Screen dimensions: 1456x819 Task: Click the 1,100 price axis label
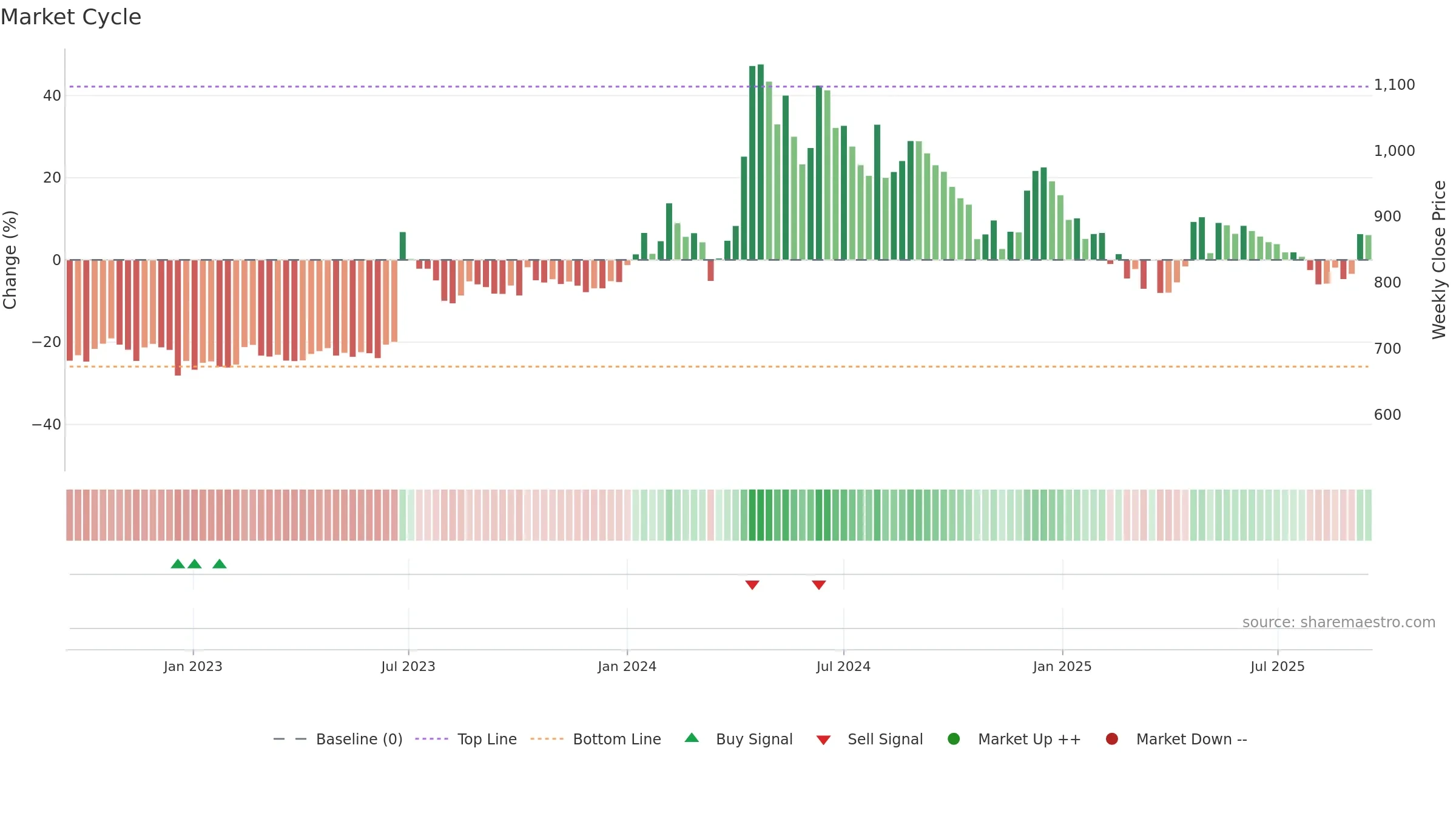tap(1394, 85)
